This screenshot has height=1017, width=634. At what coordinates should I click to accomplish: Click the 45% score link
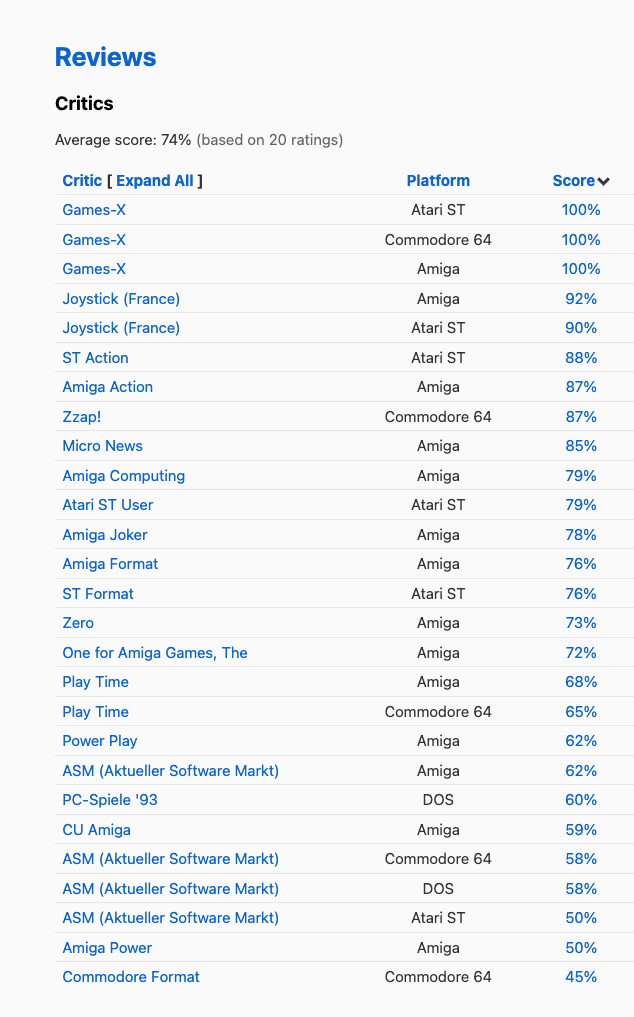[581, 977]
